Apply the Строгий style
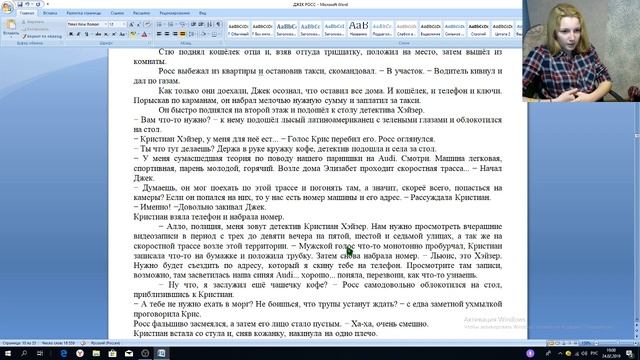Screen dimensions: 640x360 [478, 29]
